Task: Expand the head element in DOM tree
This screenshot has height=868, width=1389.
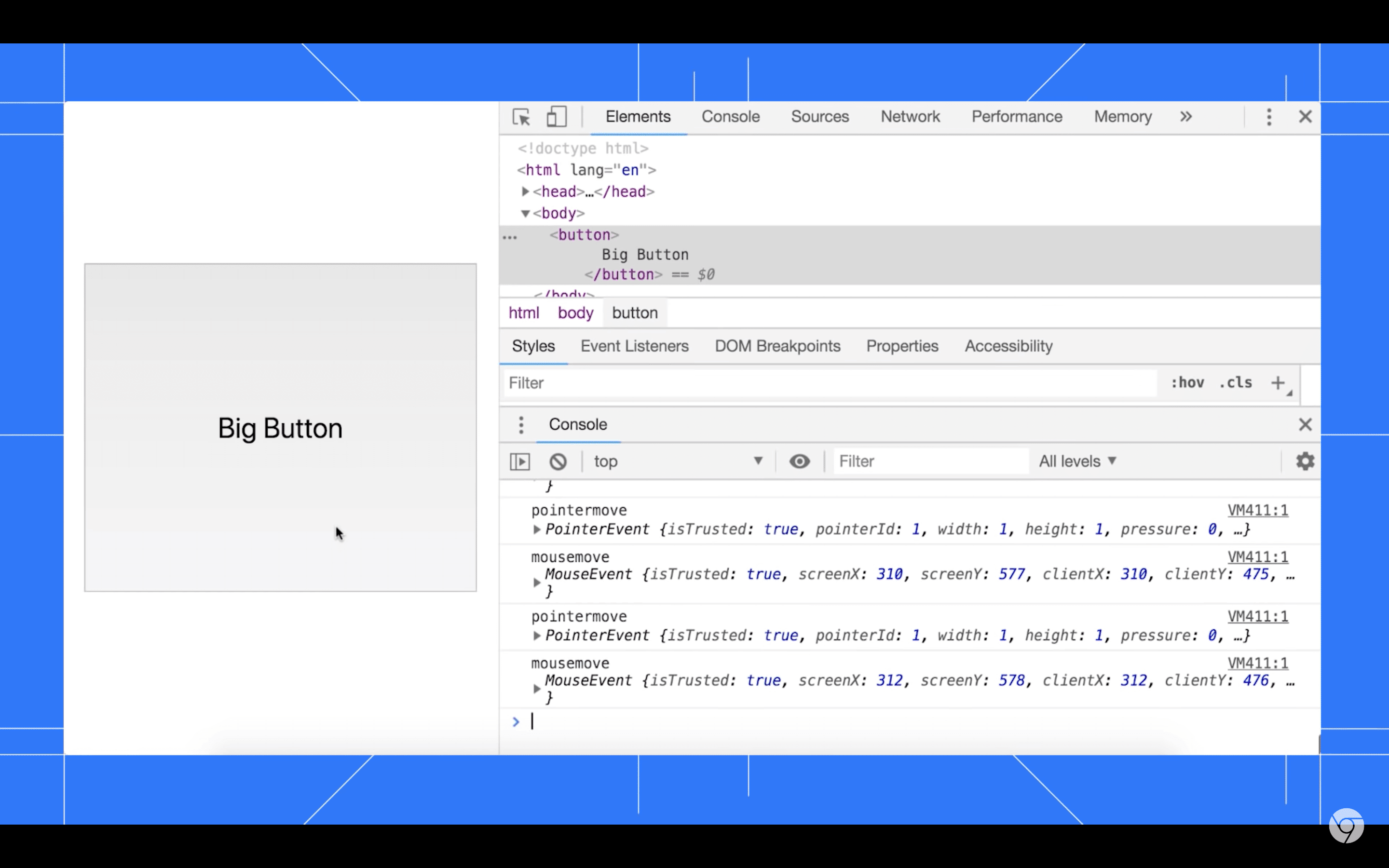Action: coord(522,191)
